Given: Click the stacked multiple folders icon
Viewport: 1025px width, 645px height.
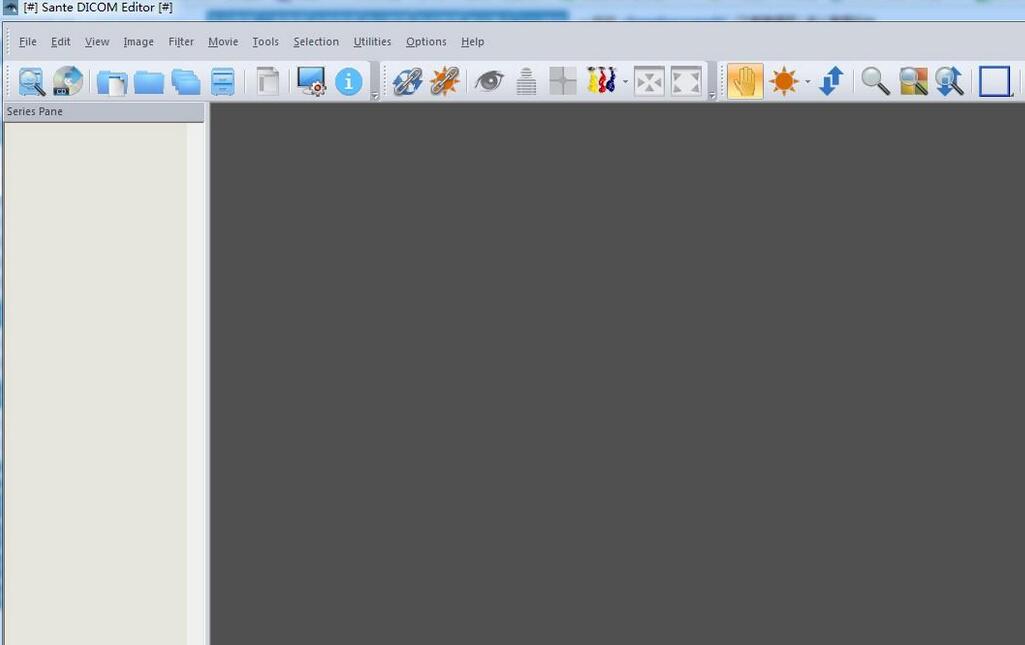Looking at the screenshot, I should click(x=186, y=82).
